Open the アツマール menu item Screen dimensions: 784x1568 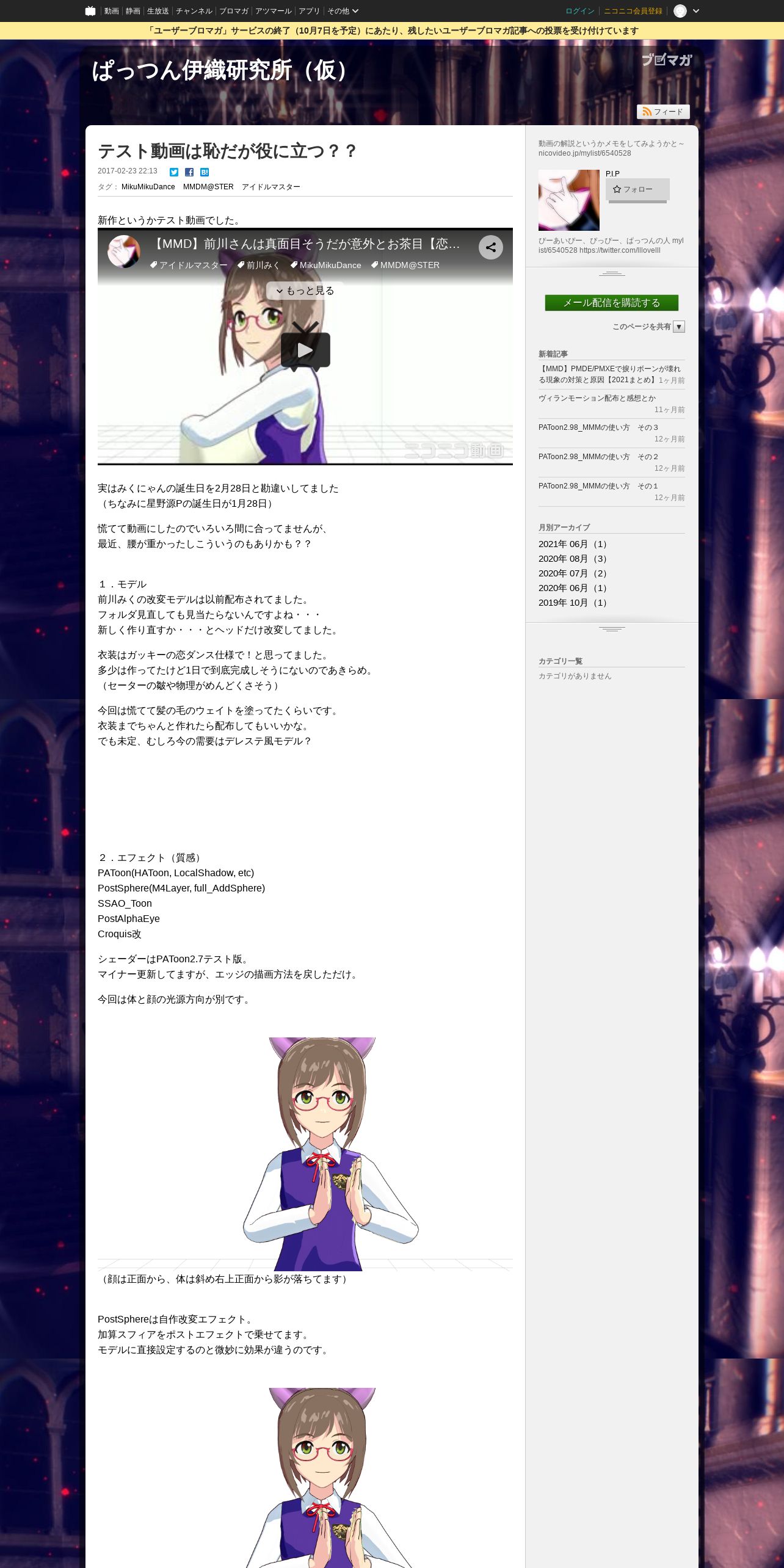pos(274,11)
